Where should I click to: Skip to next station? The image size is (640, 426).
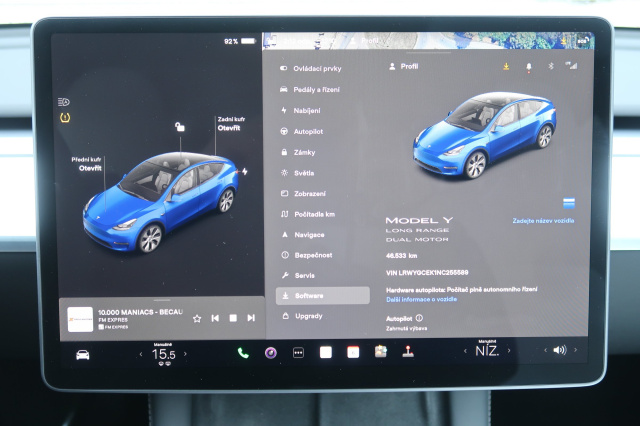pos(251,317)
